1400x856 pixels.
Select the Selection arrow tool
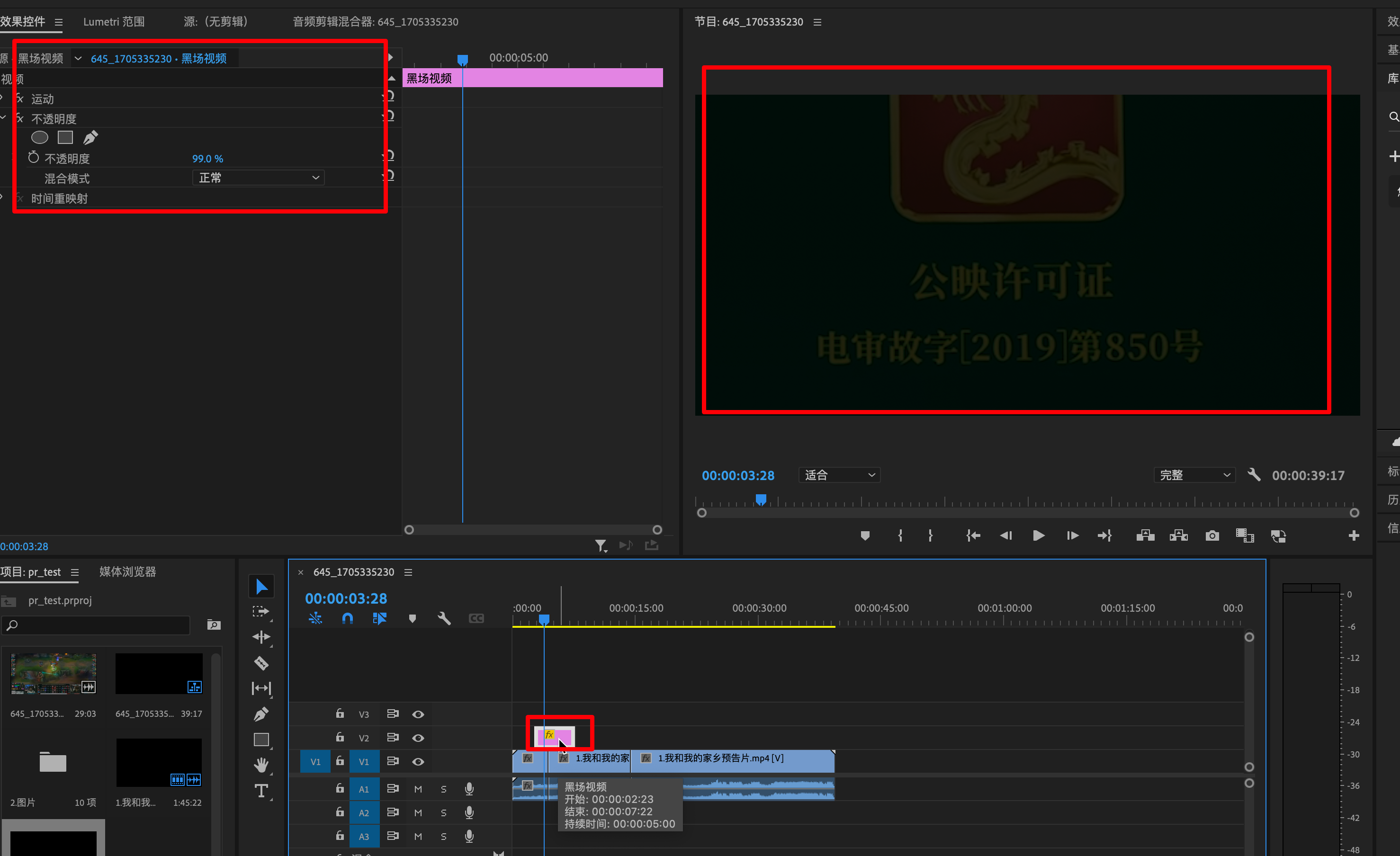pyautogui.click(x=261, y=586)
